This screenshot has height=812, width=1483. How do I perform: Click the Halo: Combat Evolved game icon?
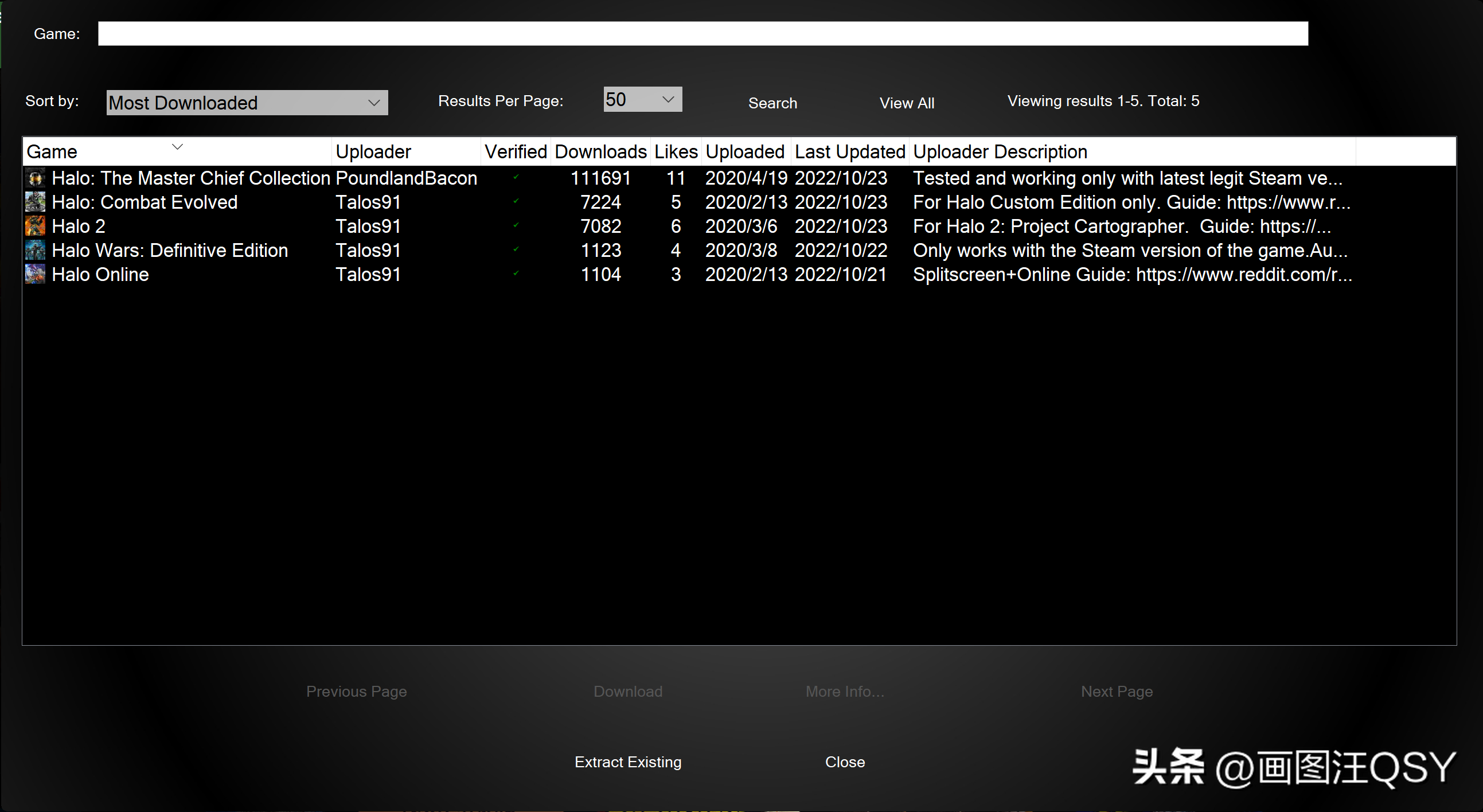click(35, 202)
